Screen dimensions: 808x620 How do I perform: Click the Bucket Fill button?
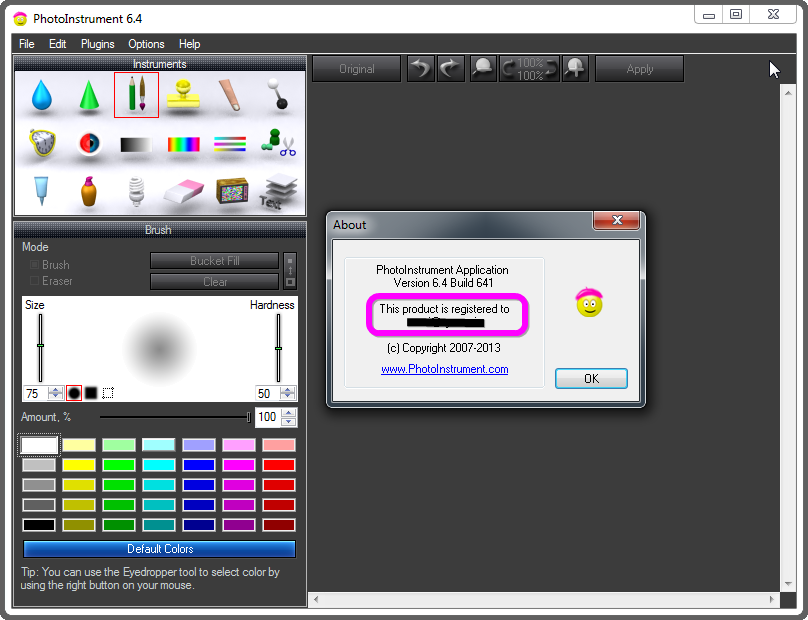tap(214, 261)
